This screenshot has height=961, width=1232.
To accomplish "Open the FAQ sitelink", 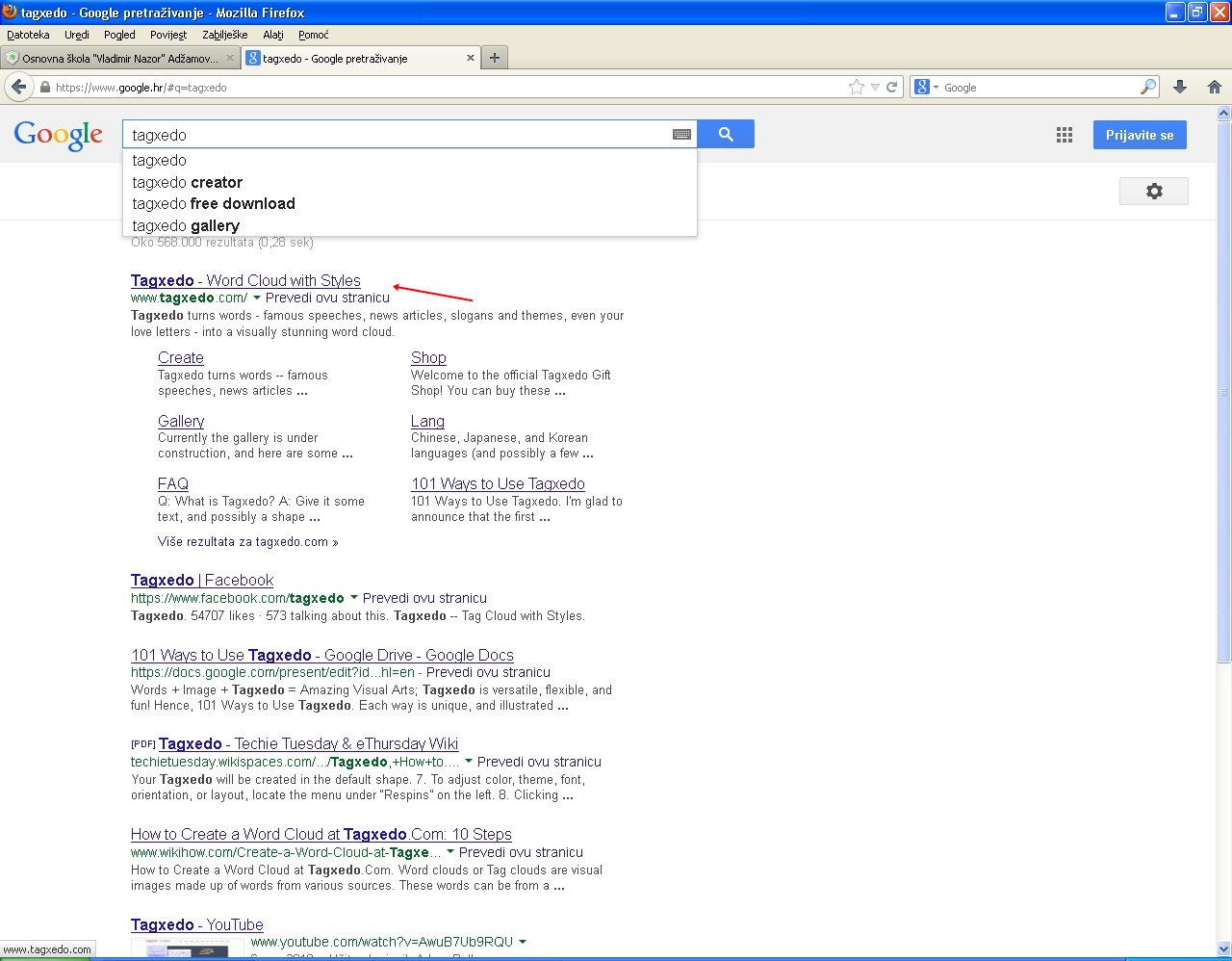I will 173,483.
